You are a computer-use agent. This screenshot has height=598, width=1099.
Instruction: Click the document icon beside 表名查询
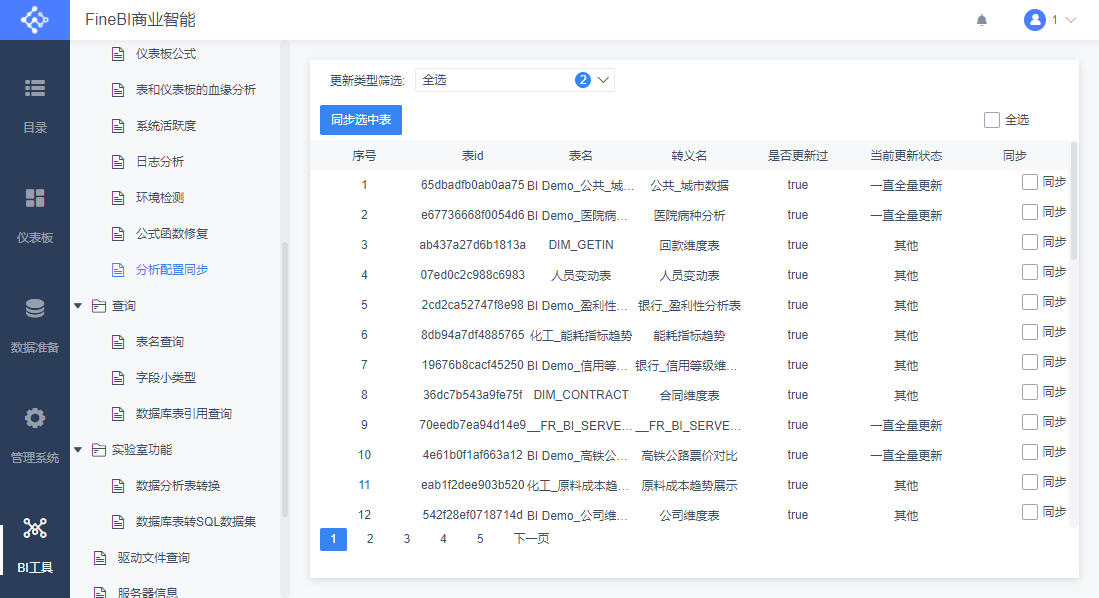pos(118,342)
